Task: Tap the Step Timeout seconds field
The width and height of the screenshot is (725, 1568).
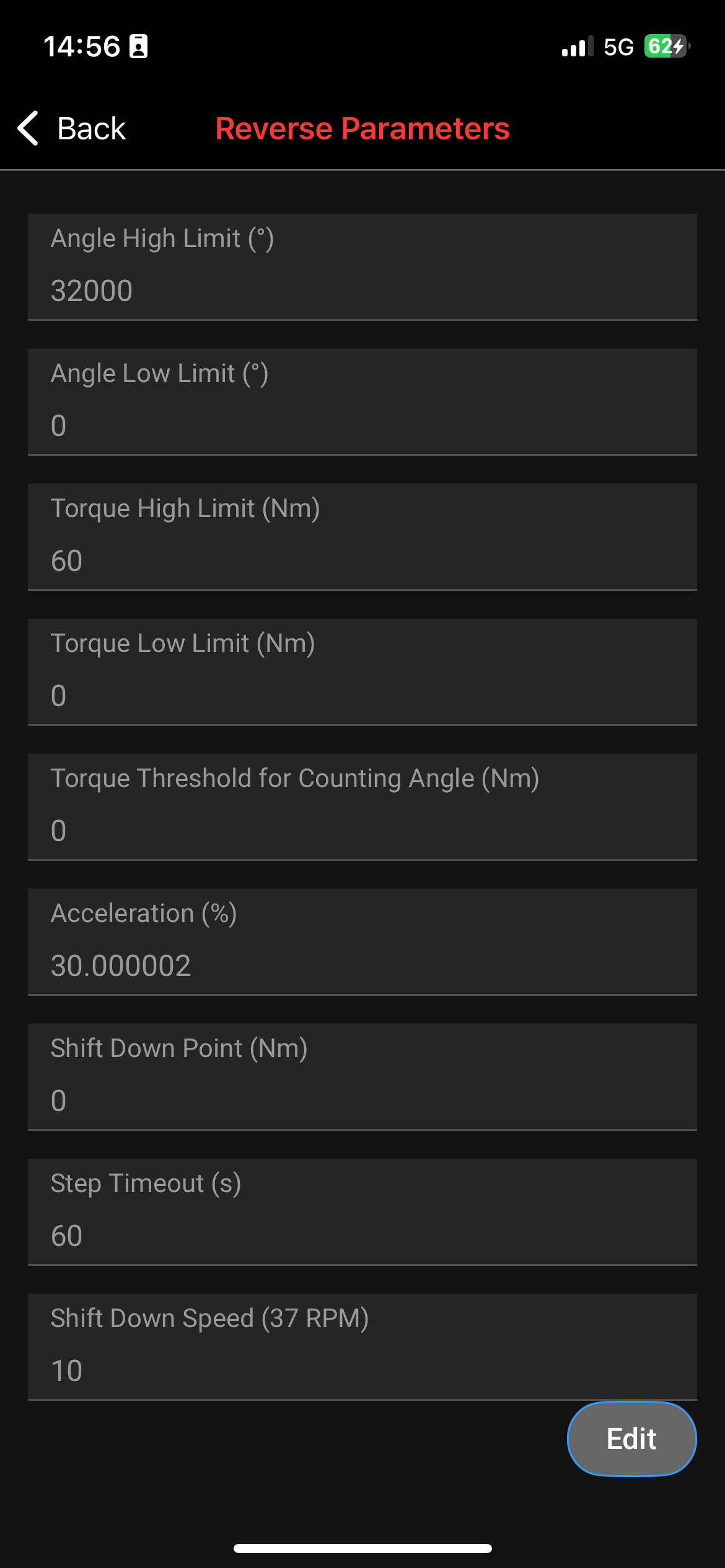Action: [362, 1212]
